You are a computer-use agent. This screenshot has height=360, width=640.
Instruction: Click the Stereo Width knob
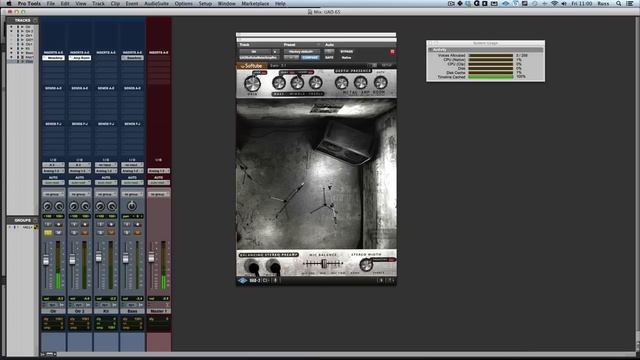click(367, 264)
